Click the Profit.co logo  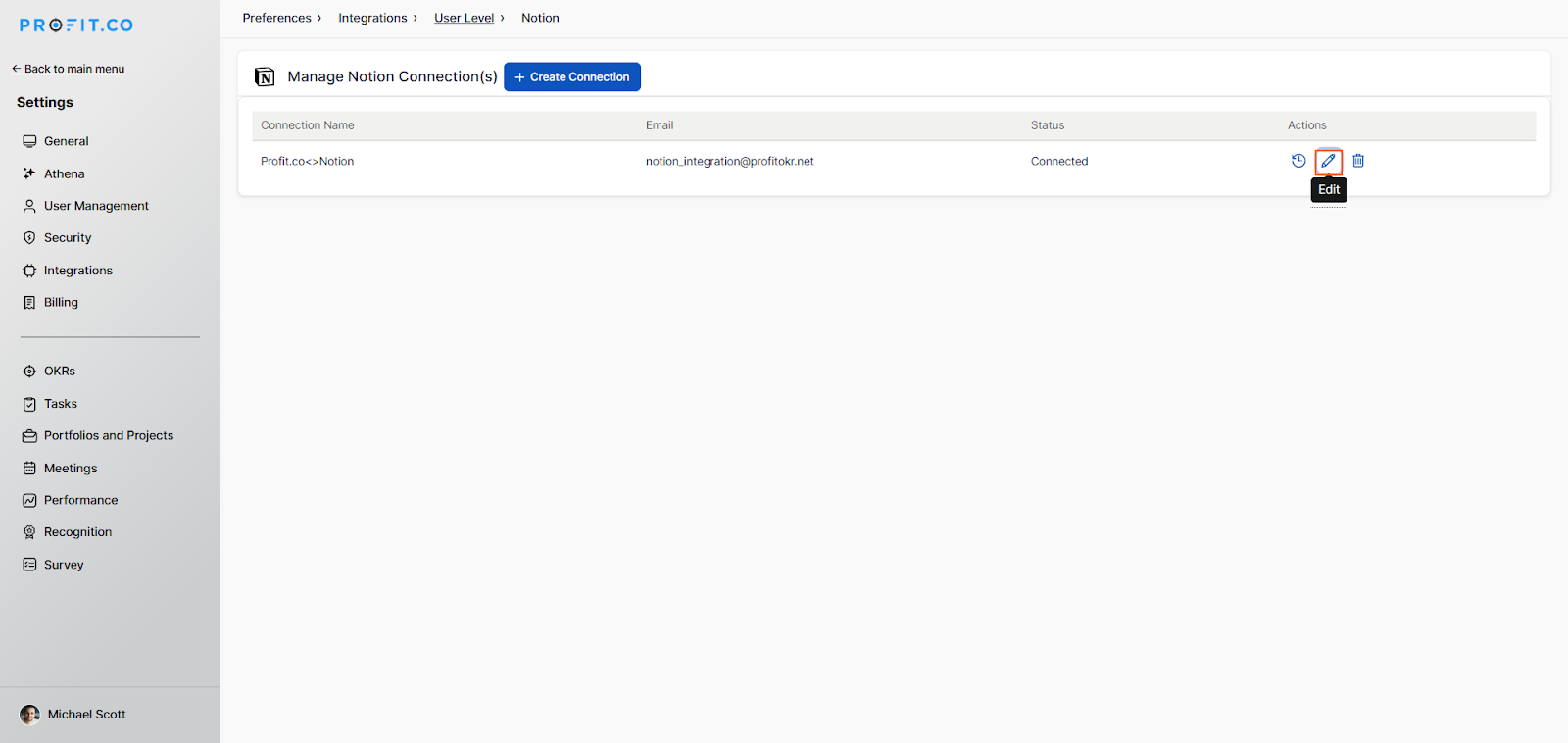coord(76,25)
